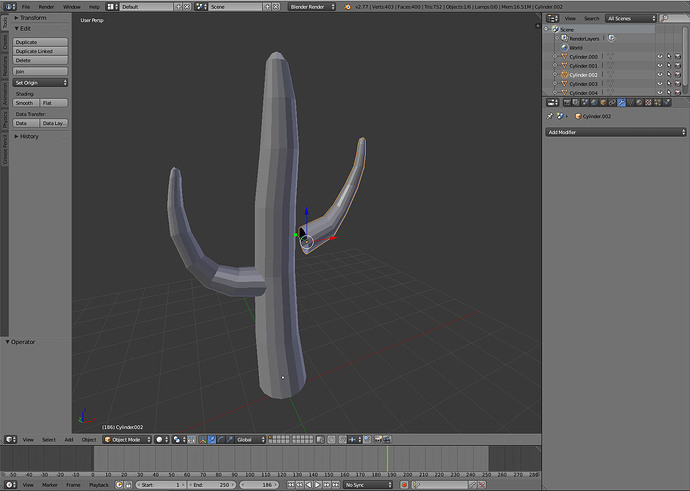Image resolution: width=690 pixels, height=491 pixels.
Task: Open the Particles properties tab
Action: 657,103
